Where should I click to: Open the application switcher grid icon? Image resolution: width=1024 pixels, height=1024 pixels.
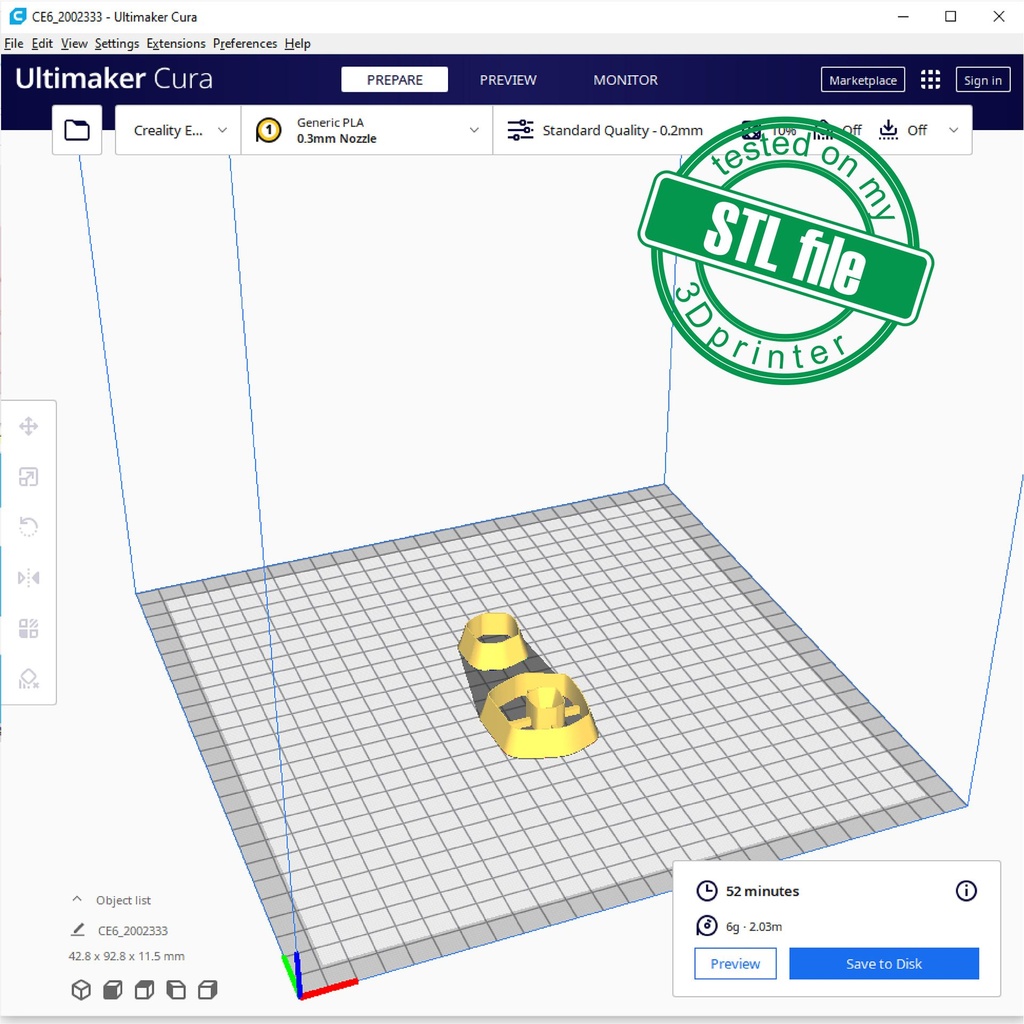click(930, 80)
